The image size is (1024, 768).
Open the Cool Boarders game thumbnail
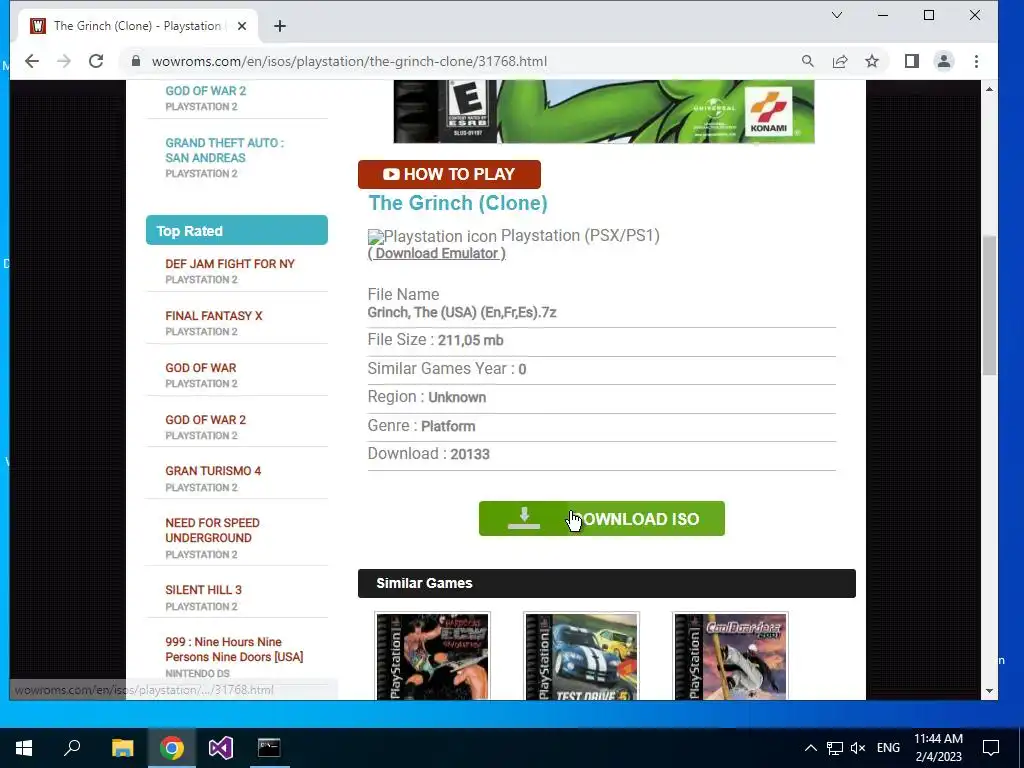pyautogui.click(x=730, y=656)
